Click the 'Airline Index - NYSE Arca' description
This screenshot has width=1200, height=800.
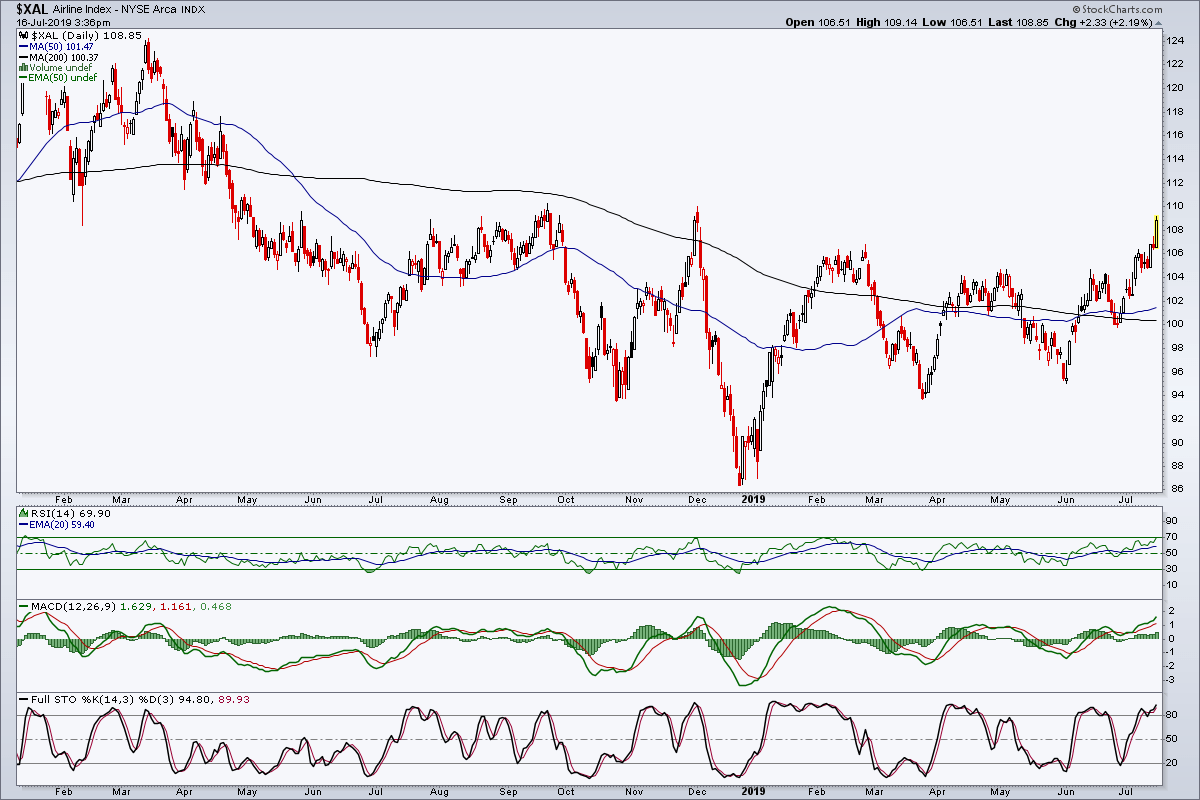117,9
